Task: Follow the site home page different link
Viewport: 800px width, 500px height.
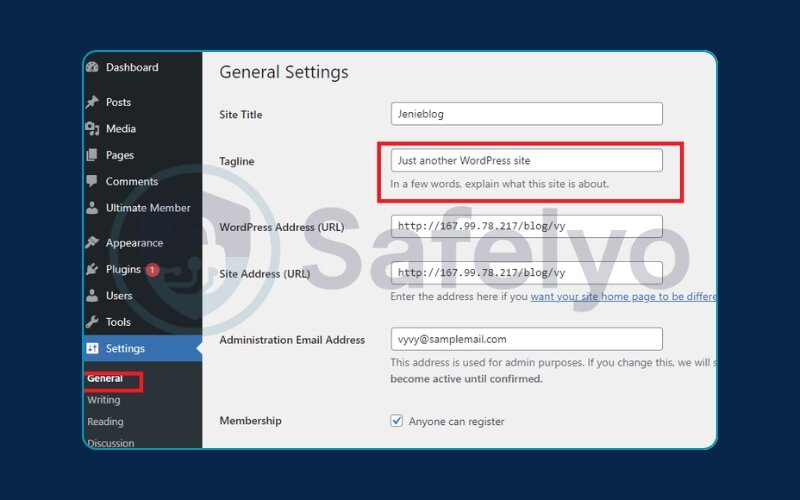Action: (x=623, y=297)
